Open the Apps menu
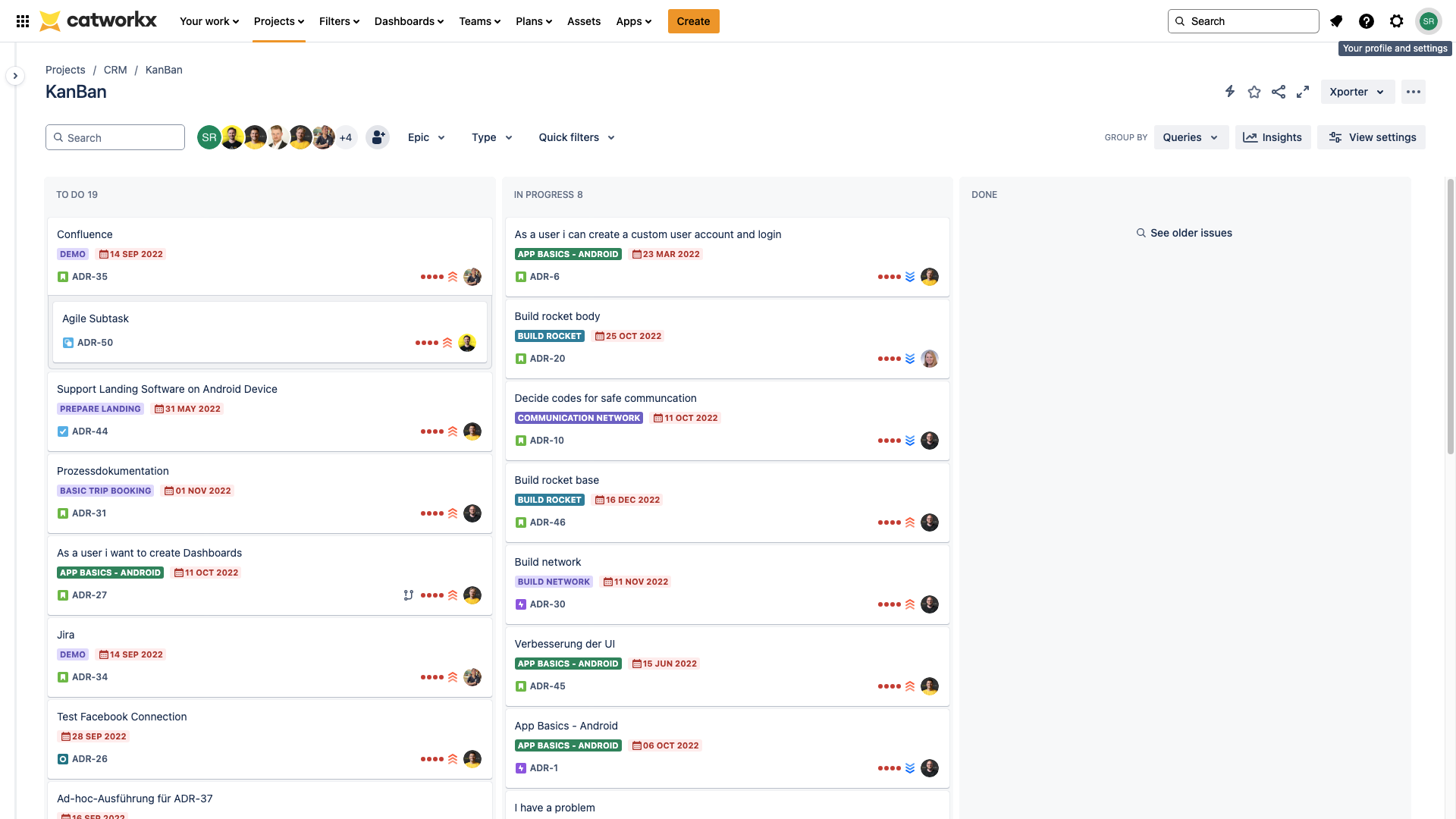The image size is (1456, 819). (634, 21)
